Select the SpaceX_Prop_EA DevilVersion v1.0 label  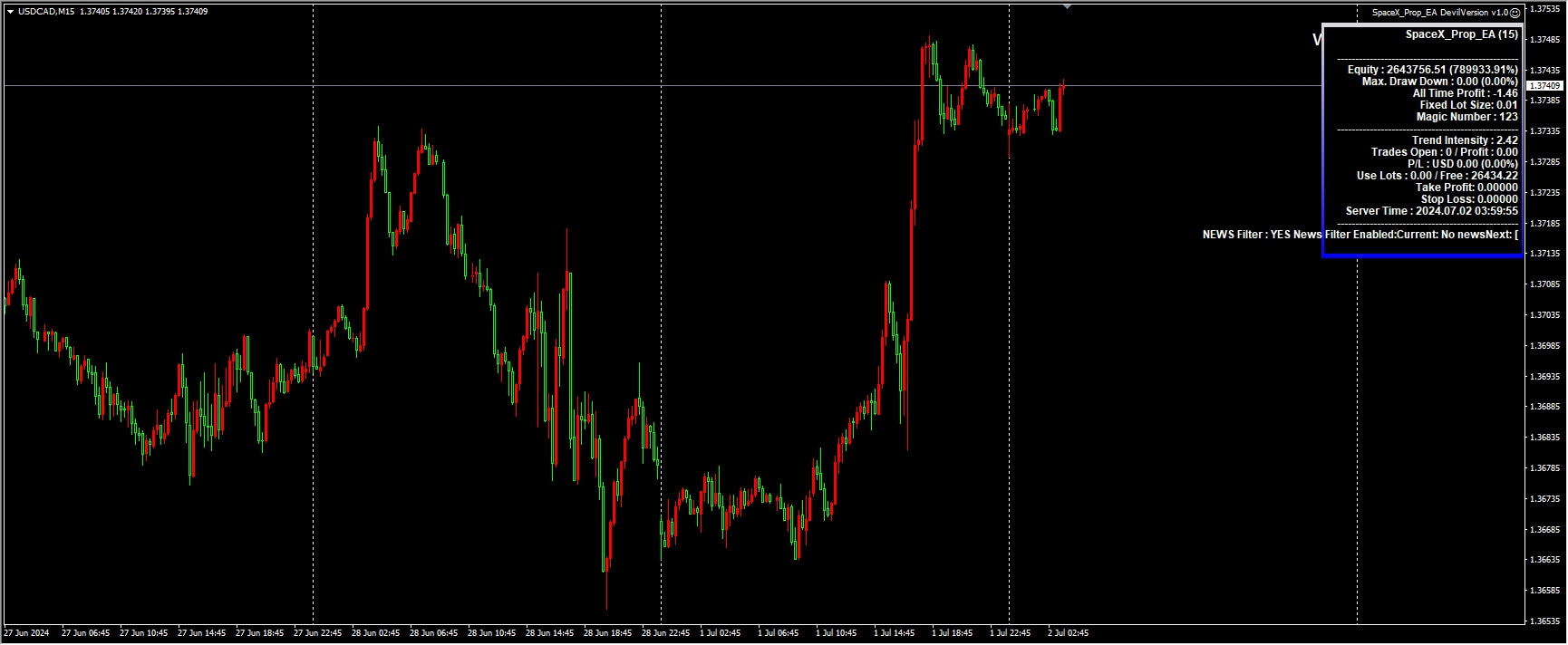pos(1440,13)
